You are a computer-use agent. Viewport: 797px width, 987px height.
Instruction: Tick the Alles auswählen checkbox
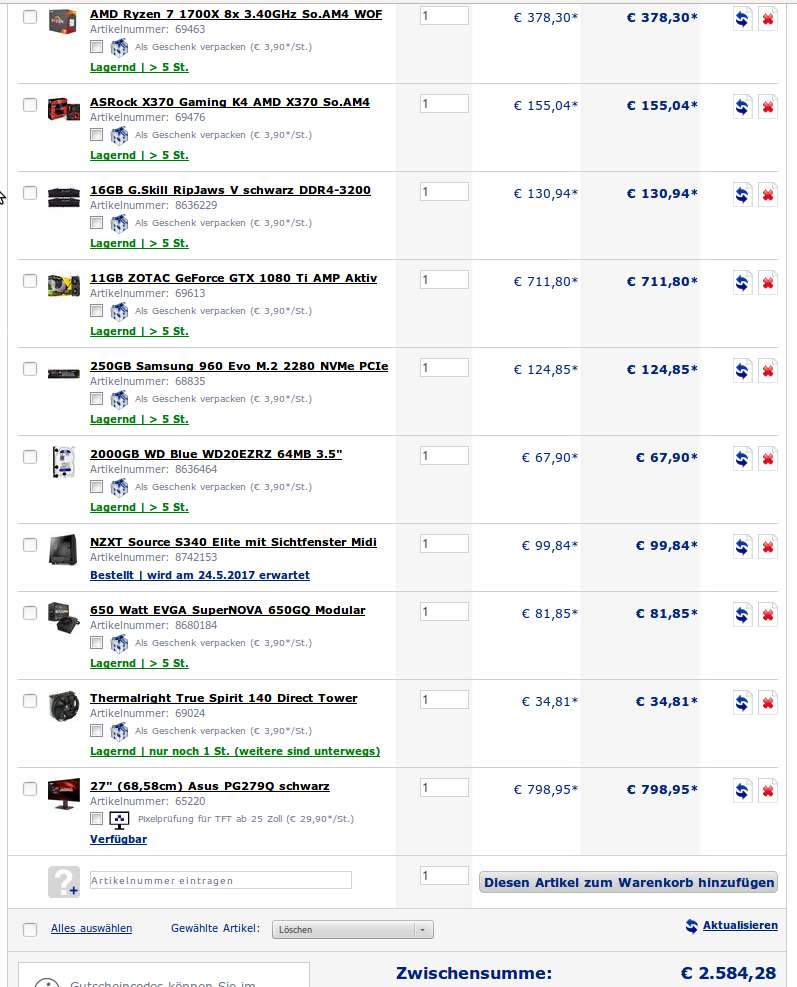tap(30, 930)
